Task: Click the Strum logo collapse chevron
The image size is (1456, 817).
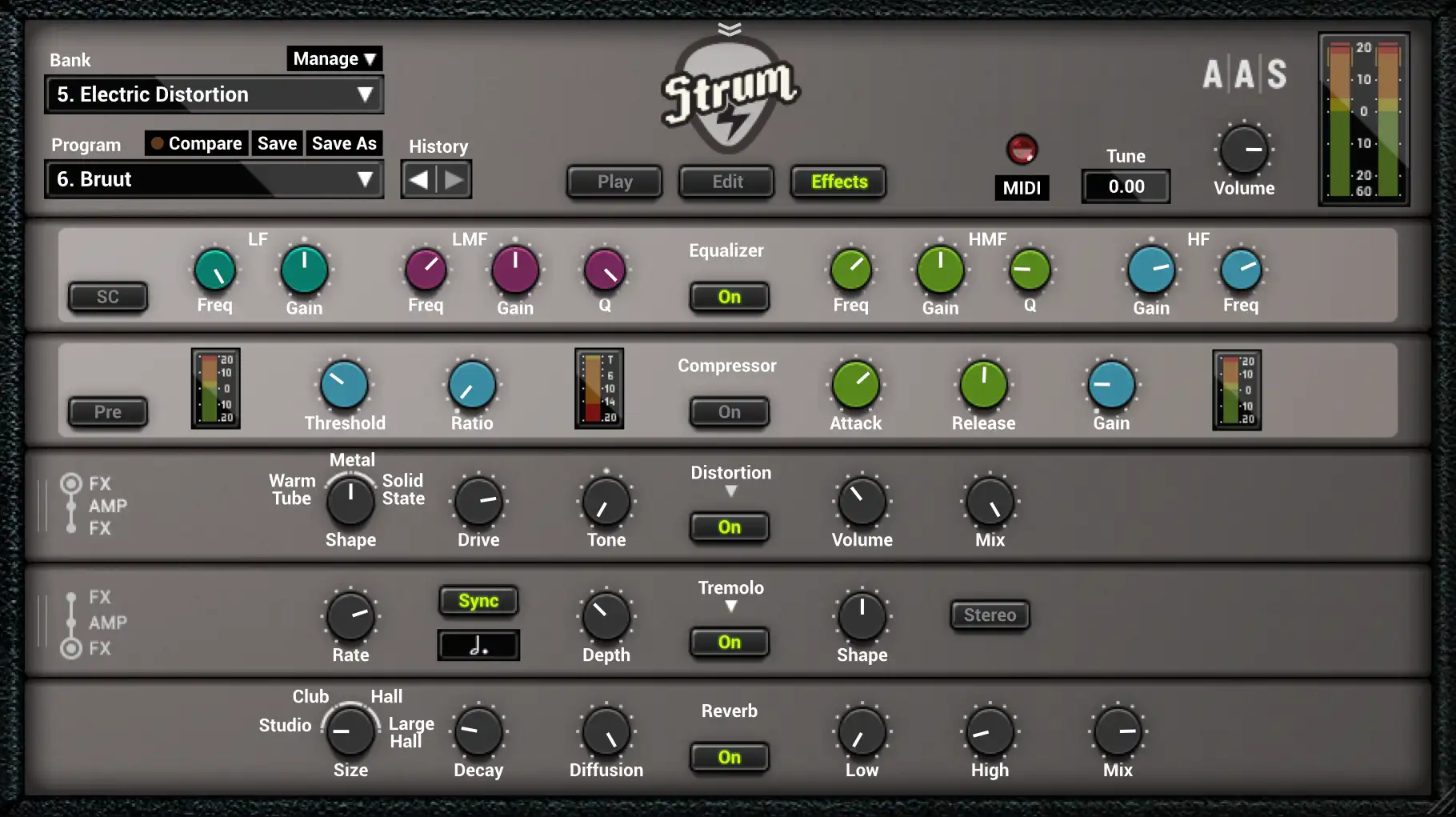Action: click(x=729, y=30)
